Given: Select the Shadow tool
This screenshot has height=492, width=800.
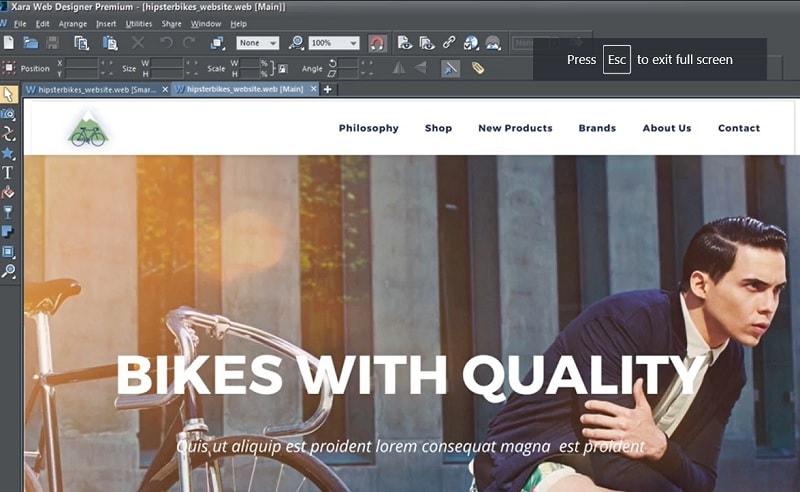Looking at the screenshot, I should coord(8,232).
